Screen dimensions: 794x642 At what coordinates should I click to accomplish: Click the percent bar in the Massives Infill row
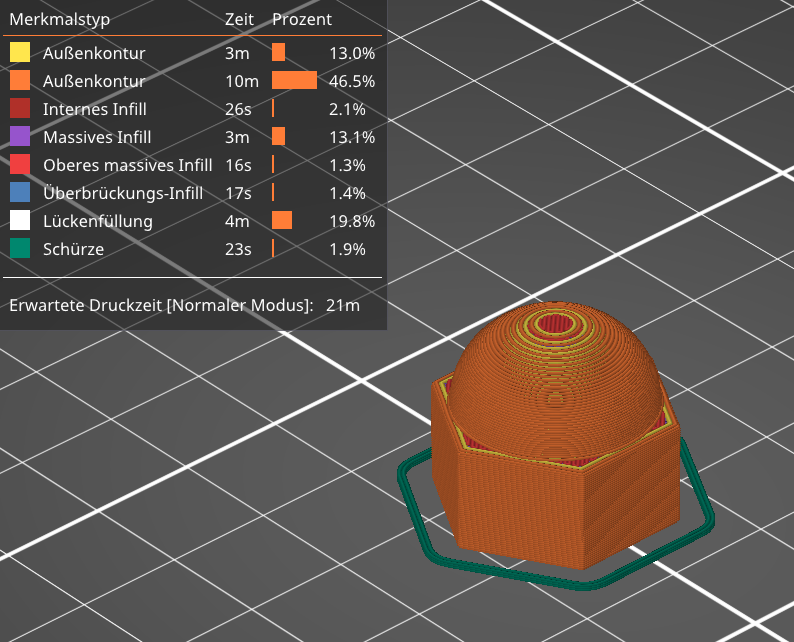pos(279,136)
